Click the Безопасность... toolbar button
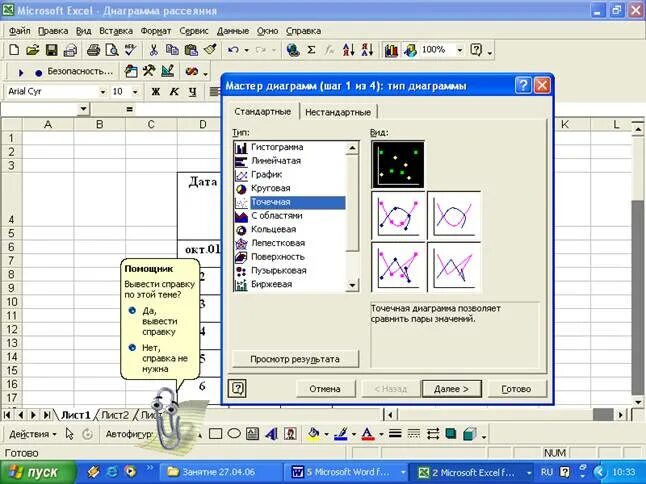Viewport: 646px width, 484px height. coord(80,71)
